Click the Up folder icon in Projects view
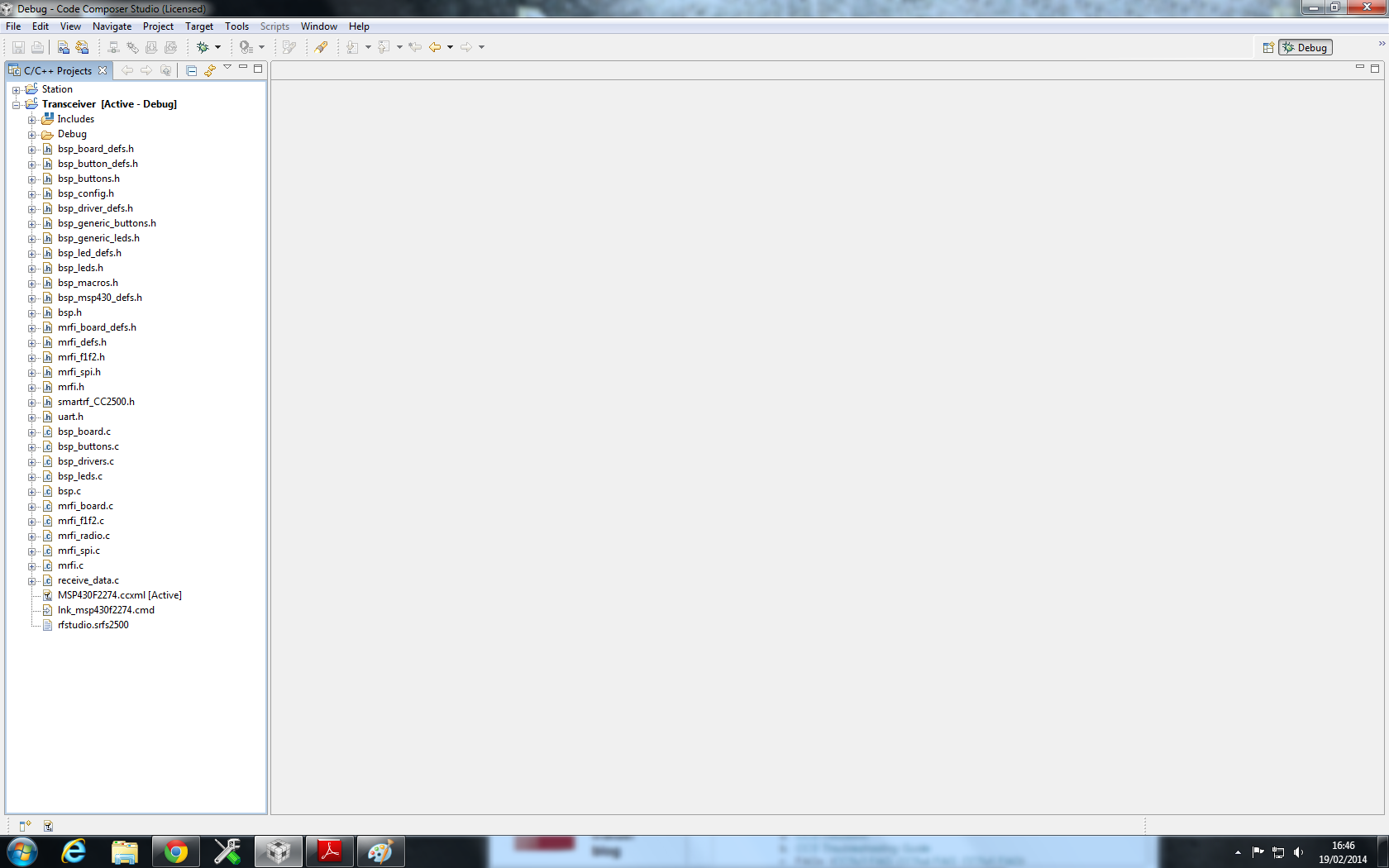Image resolution: width=1389 pixels, height=868 pixels. (165, 70)
